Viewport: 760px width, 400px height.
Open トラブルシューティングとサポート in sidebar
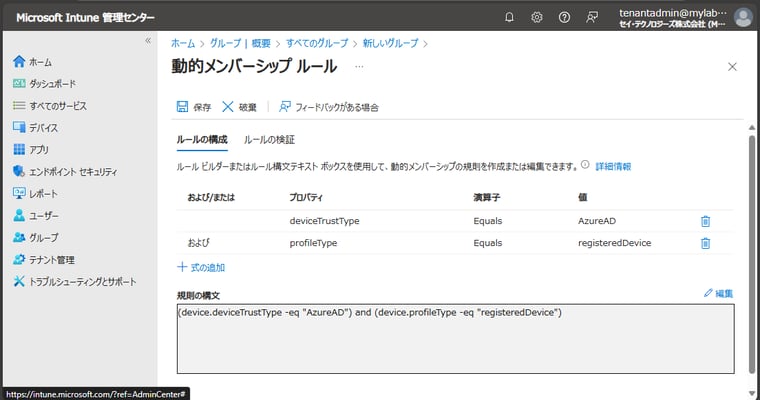point(75,282)
